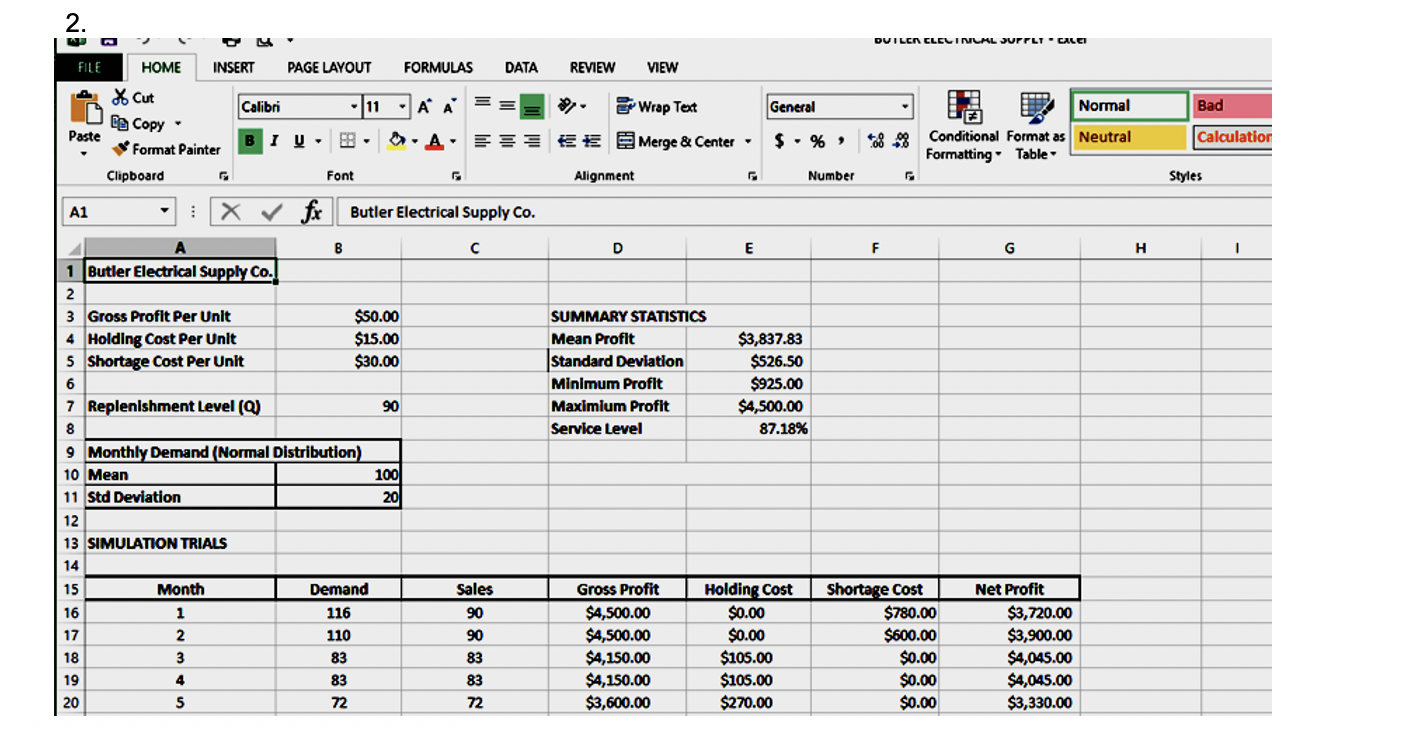Screen dimensions: 1404x734
Task: Apply middle vertical alignment
Action: tap(506, 106)
